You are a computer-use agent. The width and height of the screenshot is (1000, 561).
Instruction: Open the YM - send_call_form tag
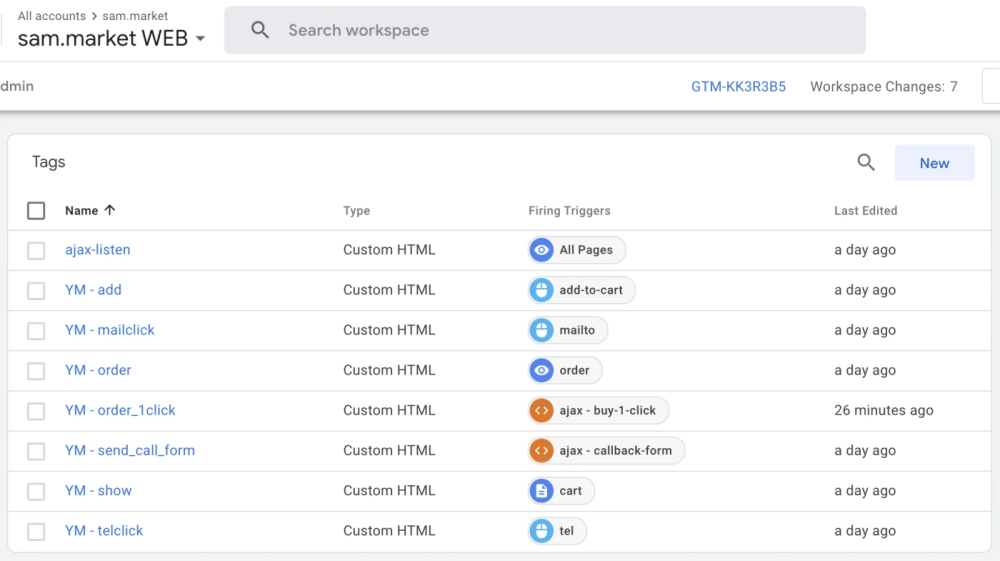point(130,451)
